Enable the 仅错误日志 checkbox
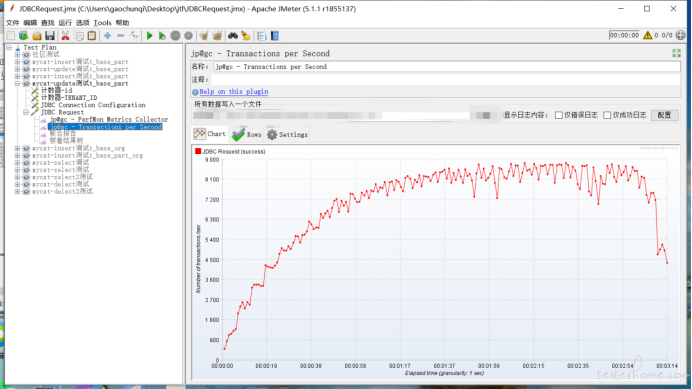692x389 pixels. pyautogui.click(x=559, y=115)
